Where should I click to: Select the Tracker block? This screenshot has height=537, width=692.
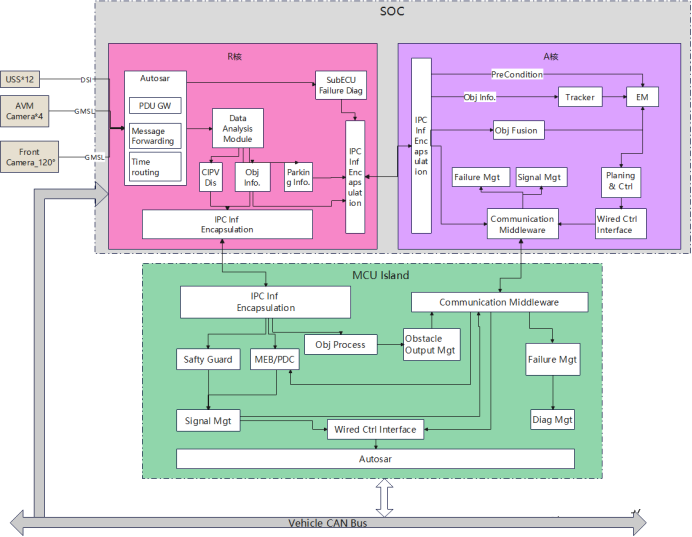[x=580, y=97]
